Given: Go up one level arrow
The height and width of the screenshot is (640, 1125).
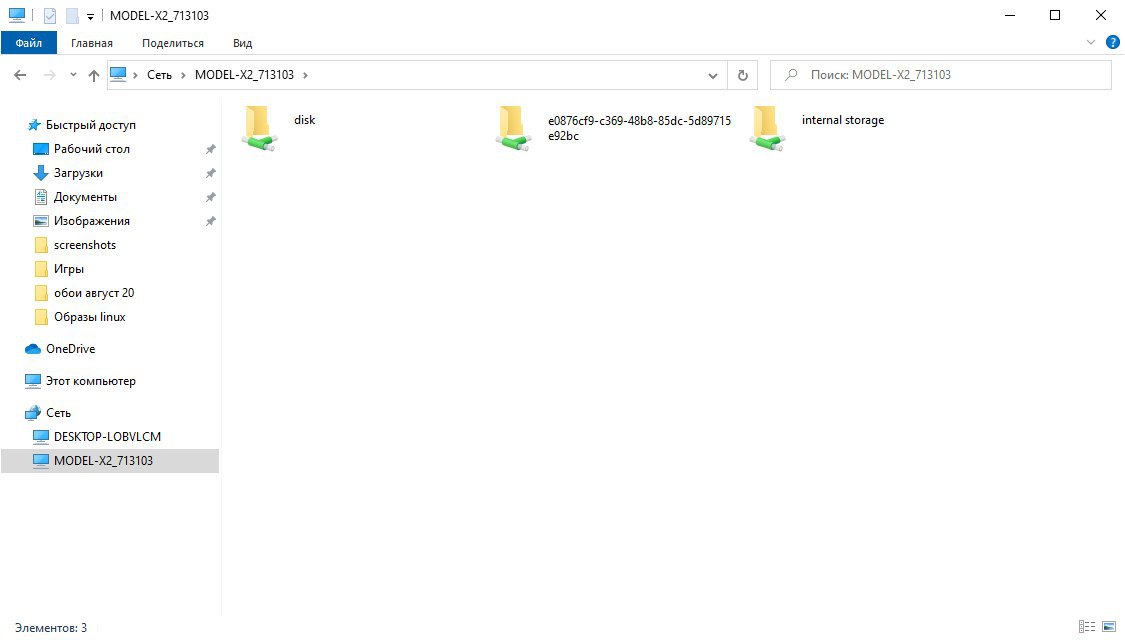Looking at the screenshot, I should (93, 75).
